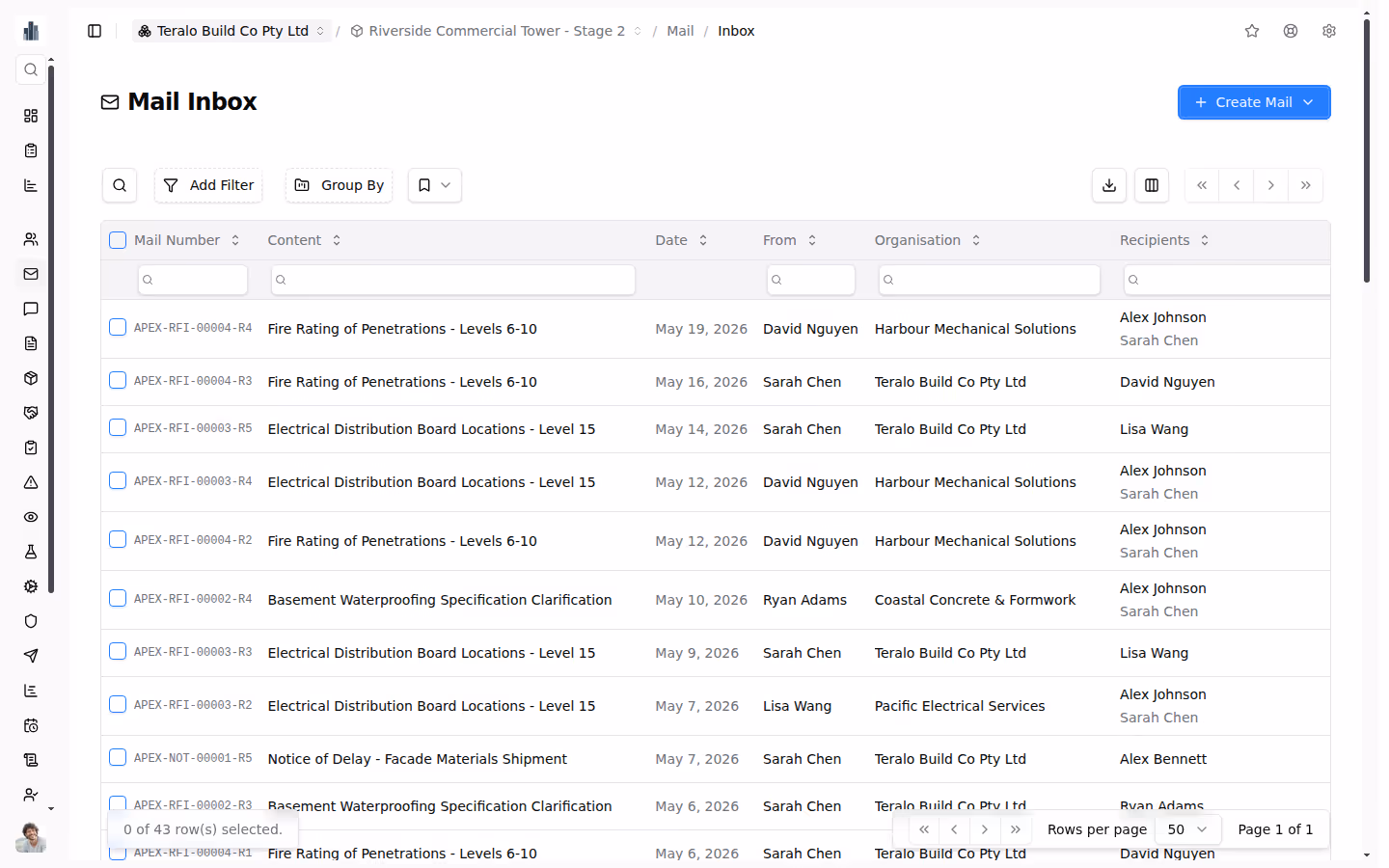The image size is (1389, 868).
Task: Open the shield icon in sidebar
Action: 31,621
